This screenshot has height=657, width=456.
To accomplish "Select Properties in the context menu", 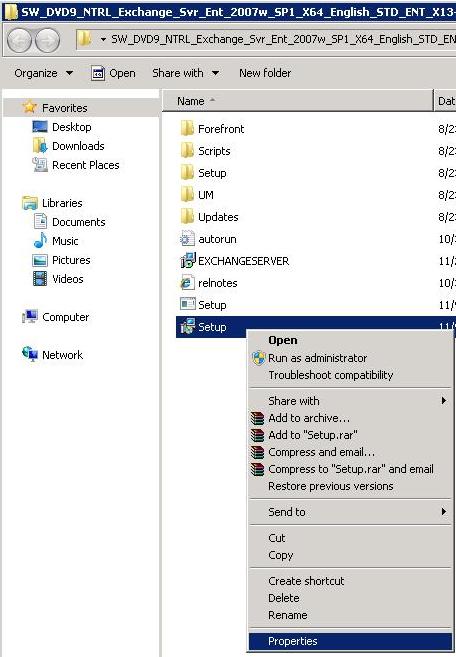I will (350, 641).
